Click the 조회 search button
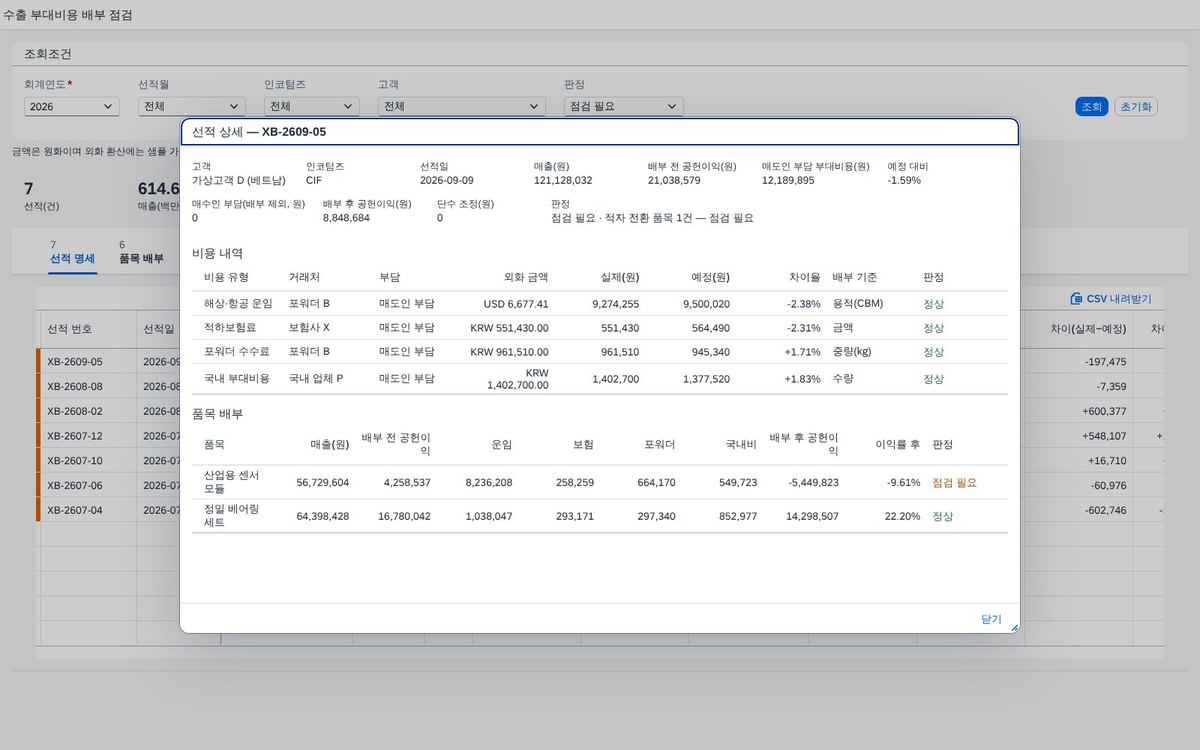1200x750 pixels. pyautogui.click(x=1090, y=106)
